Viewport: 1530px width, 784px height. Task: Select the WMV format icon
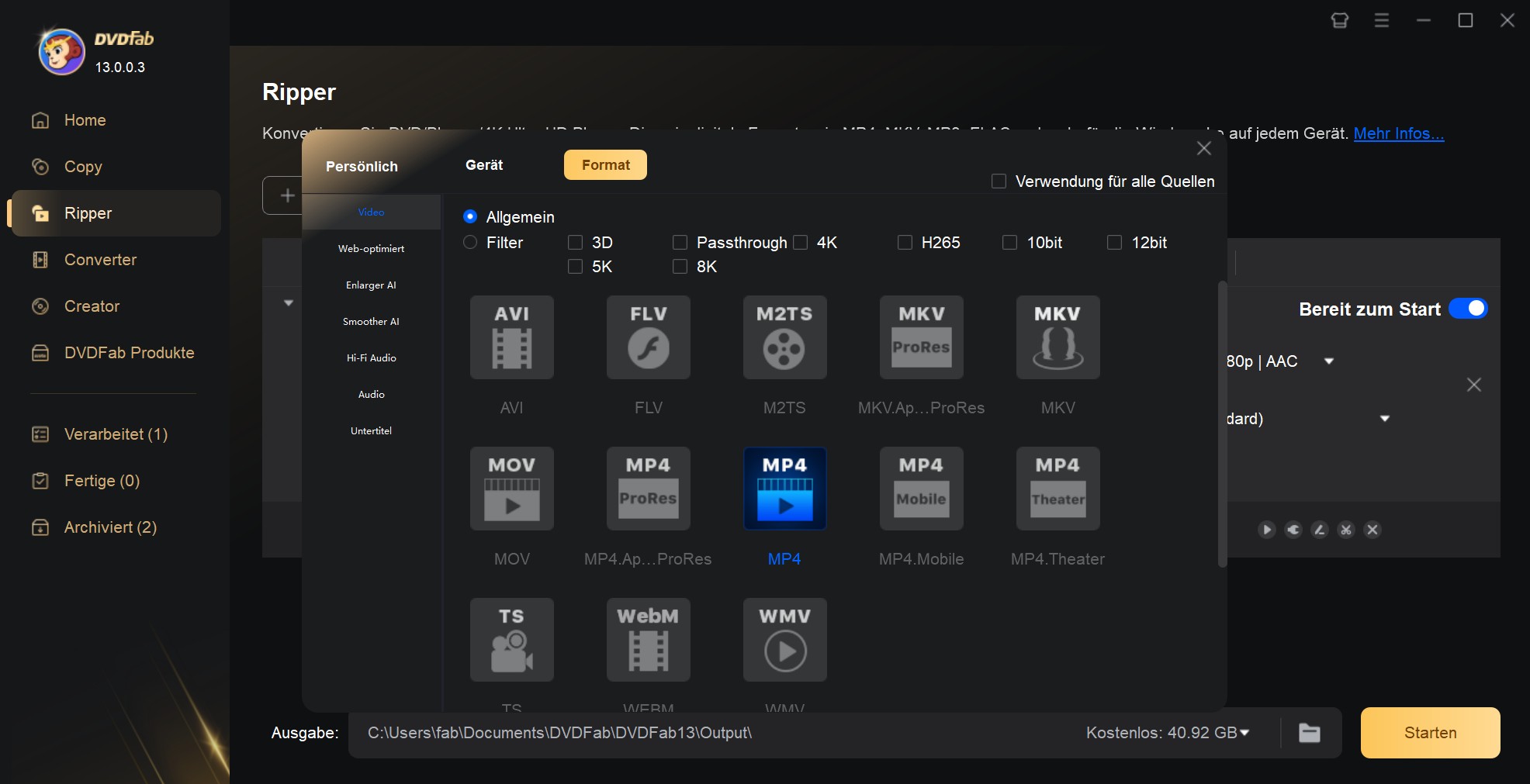[x=785, y=640]
